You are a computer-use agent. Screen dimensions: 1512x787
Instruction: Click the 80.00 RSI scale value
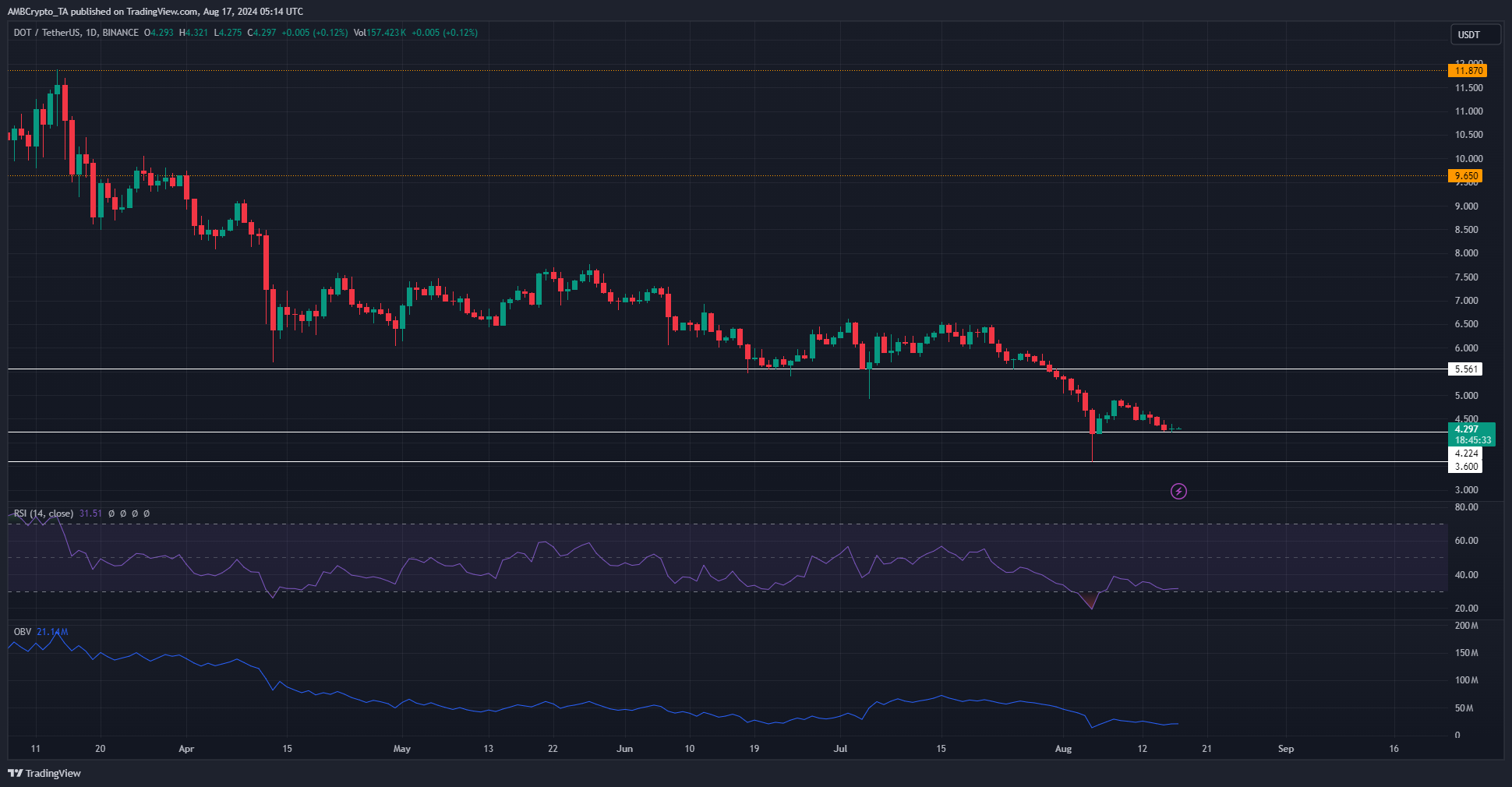coord(1466,507)
